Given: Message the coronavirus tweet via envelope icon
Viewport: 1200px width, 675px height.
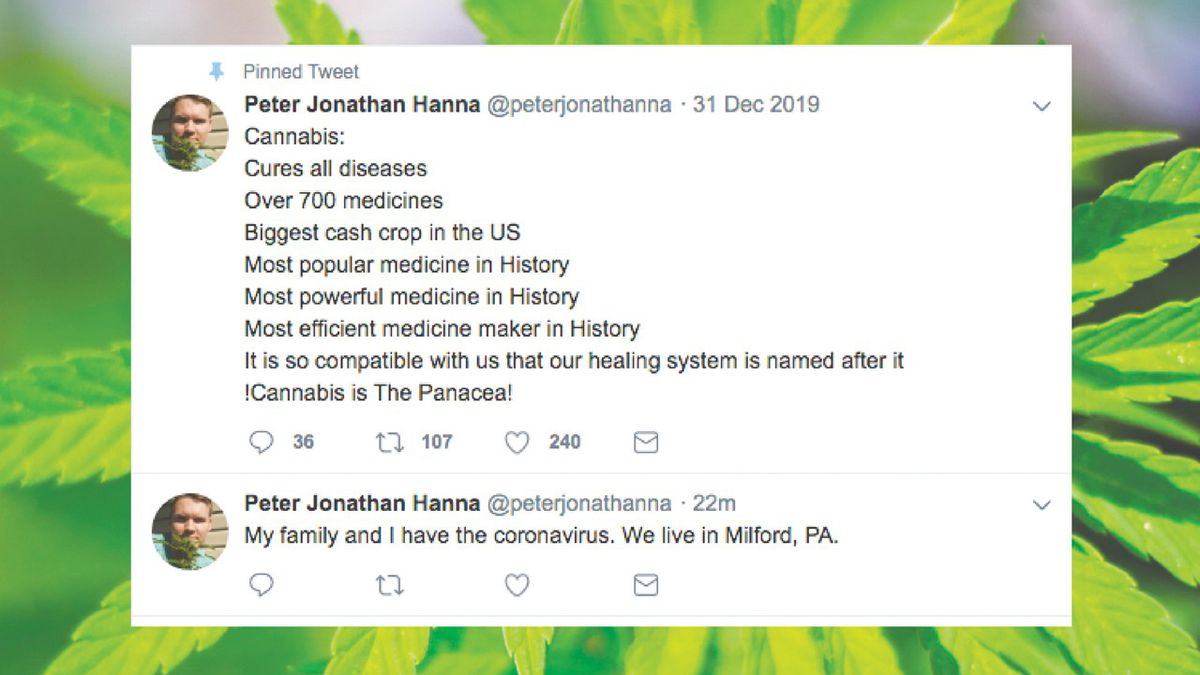Looking at the screenshot, I should tap(646, 585).
